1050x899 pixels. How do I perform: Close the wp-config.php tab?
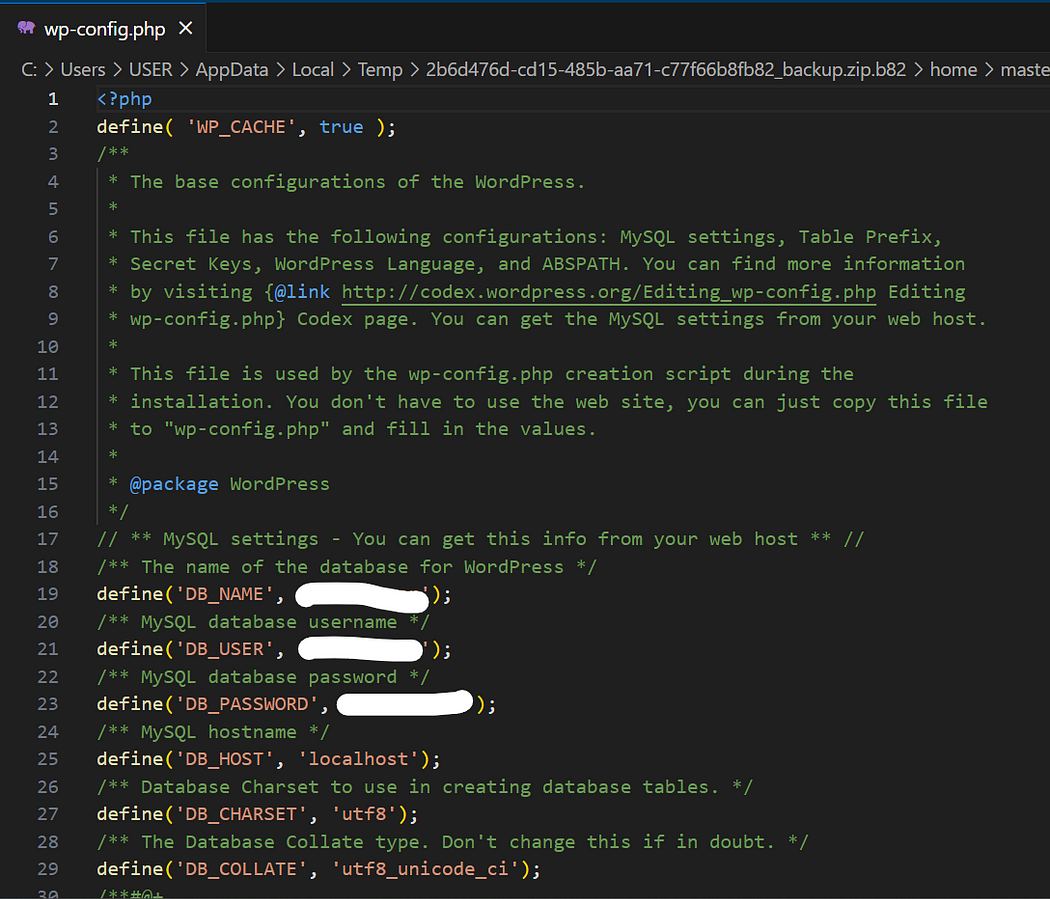coord(185,28)
